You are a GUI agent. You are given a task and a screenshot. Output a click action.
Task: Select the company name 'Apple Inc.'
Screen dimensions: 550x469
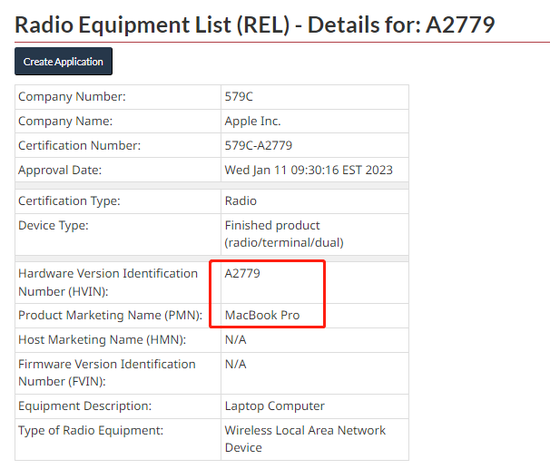pyautogui.click(x=253, y=121)
